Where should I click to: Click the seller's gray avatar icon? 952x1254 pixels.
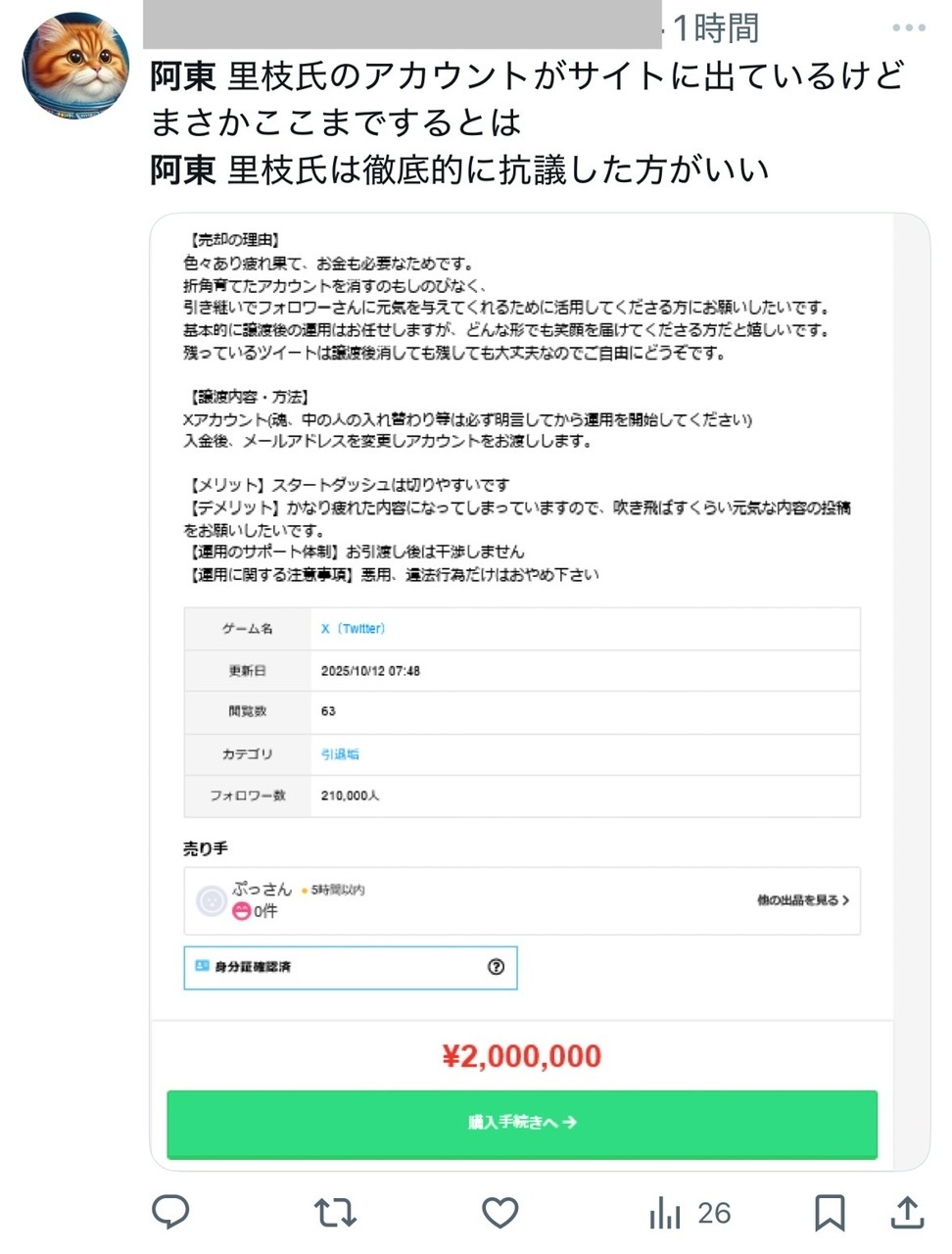212,900
